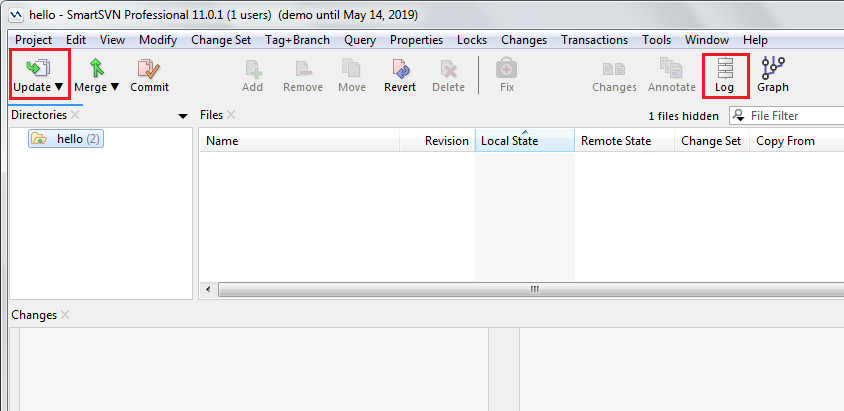This screenshot has width=844, height=411.
Task: Open the Directories panel options arrow
Action: tap(183, 116)
